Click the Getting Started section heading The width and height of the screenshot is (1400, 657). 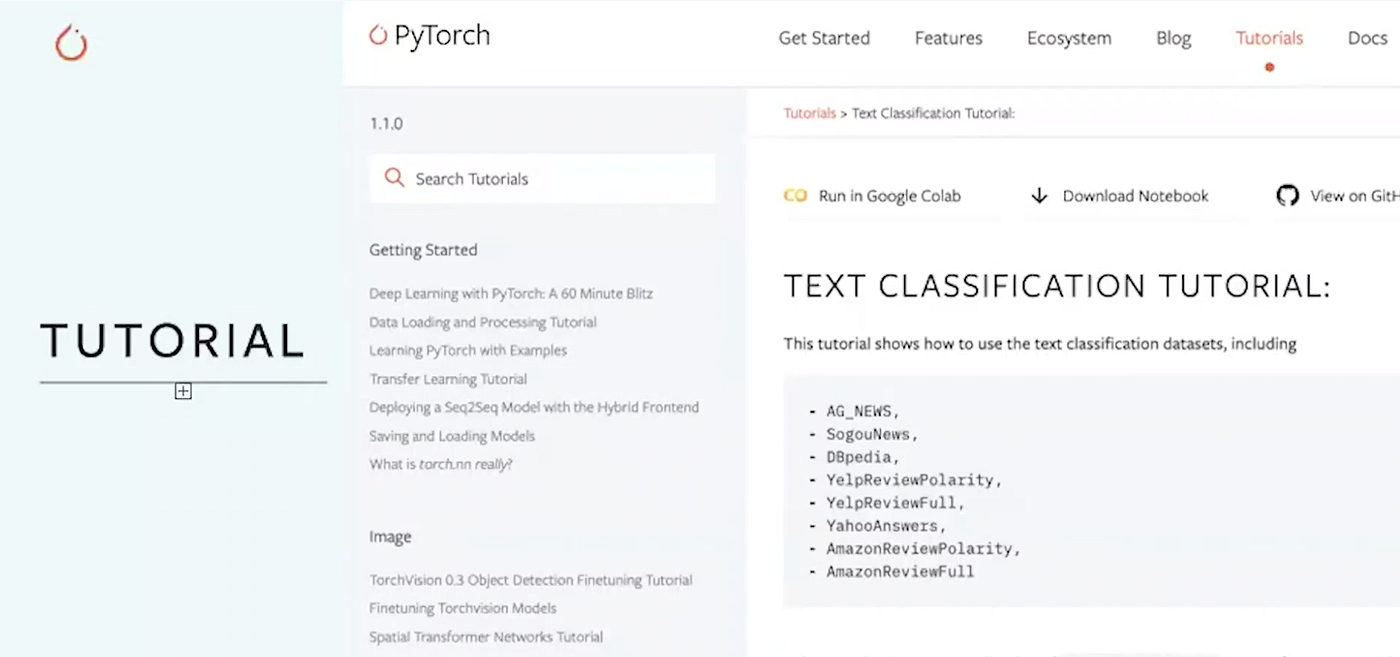[423, 250]
